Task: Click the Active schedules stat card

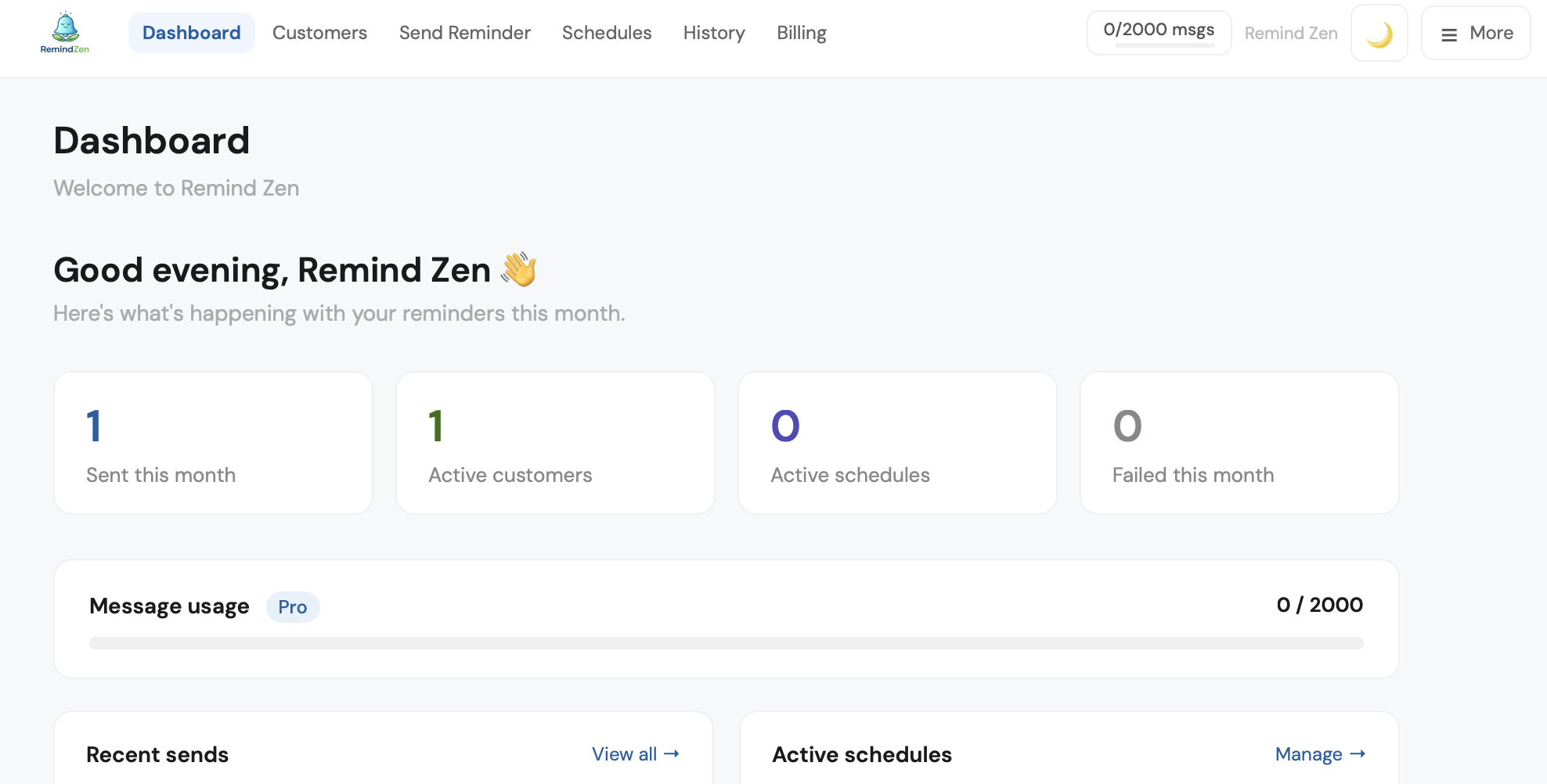Action: pos(897,443)
